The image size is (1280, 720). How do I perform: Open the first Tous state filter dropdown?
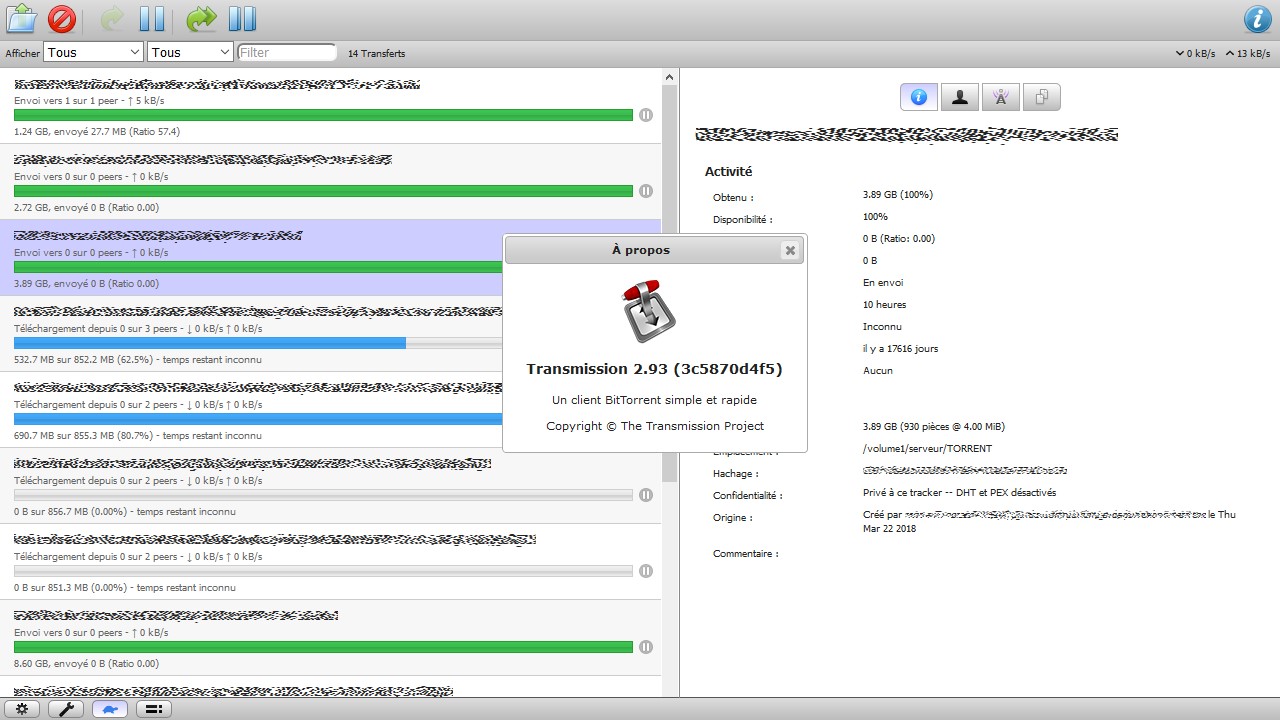[93, 52]
